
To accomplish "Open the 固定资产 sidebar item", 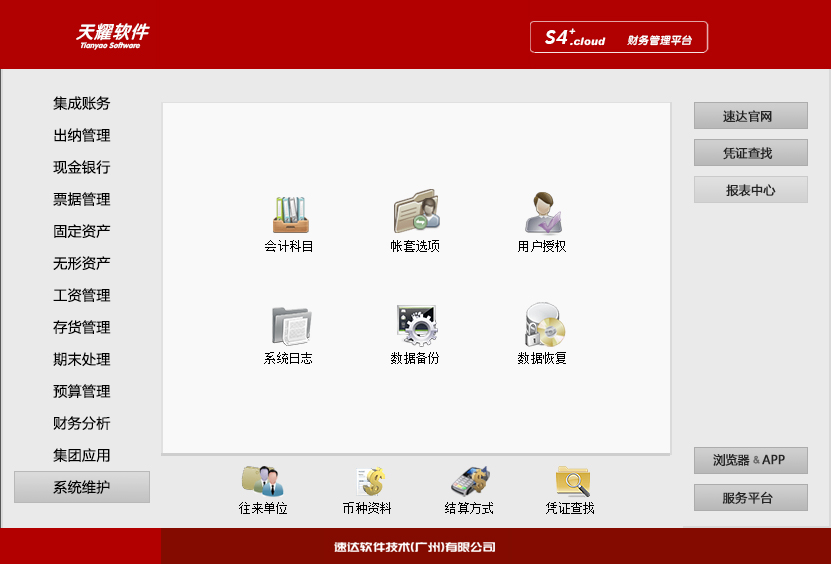I will (82, 231).
